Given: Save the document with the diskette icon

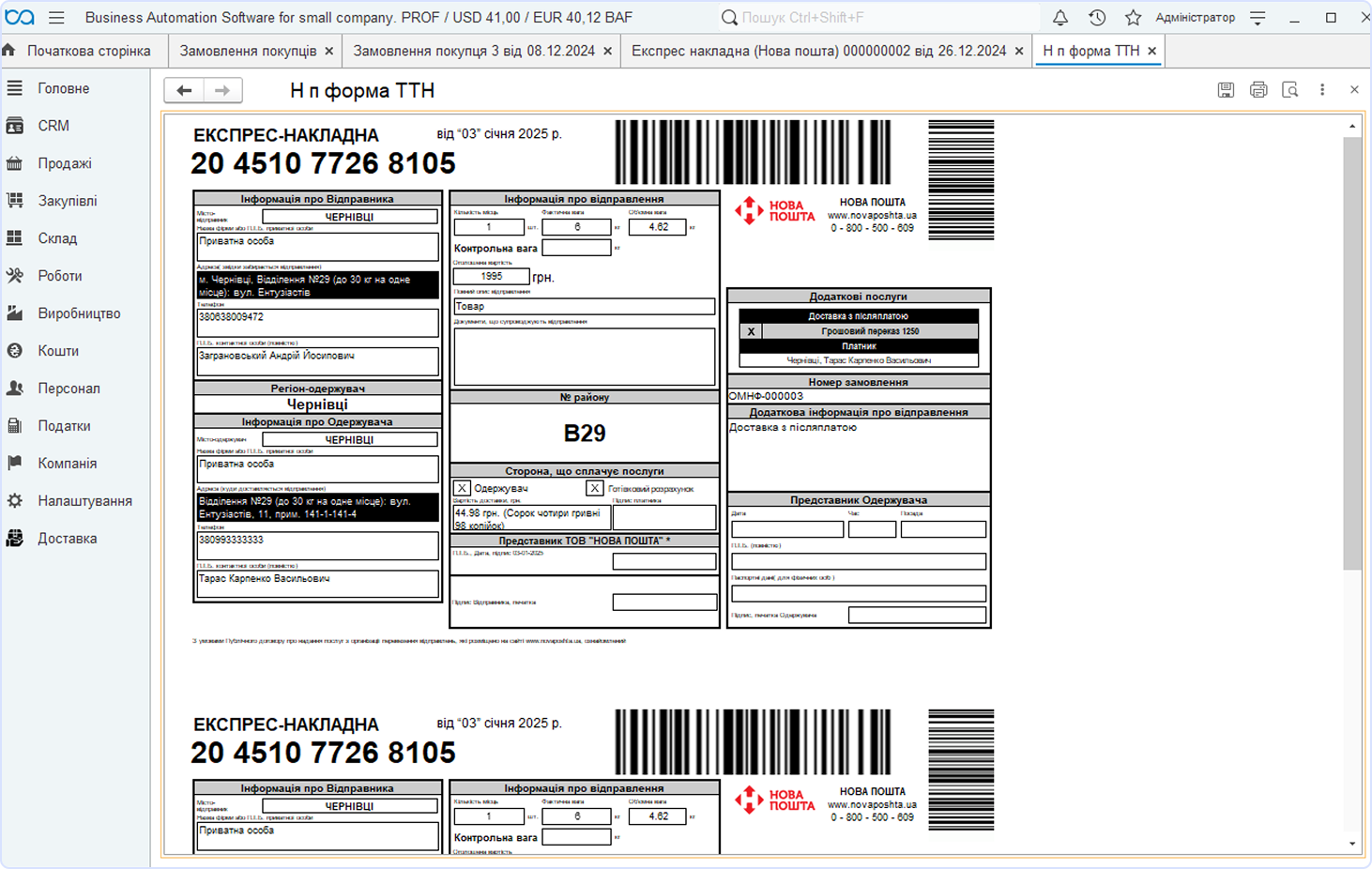Looking at the screenshot, I should pos(1226,90).
